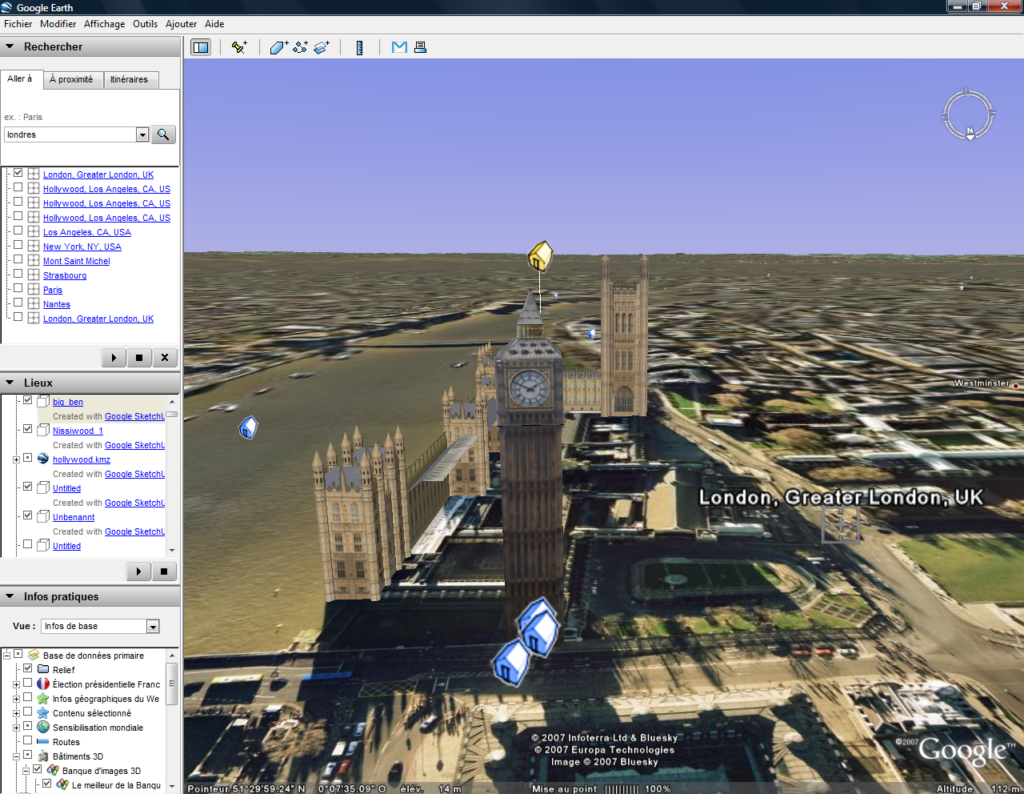The height and width of the screenshot is (794, 1024).
Task: Click the big_ben model icon in Lieux
Action: click(43, 402)
